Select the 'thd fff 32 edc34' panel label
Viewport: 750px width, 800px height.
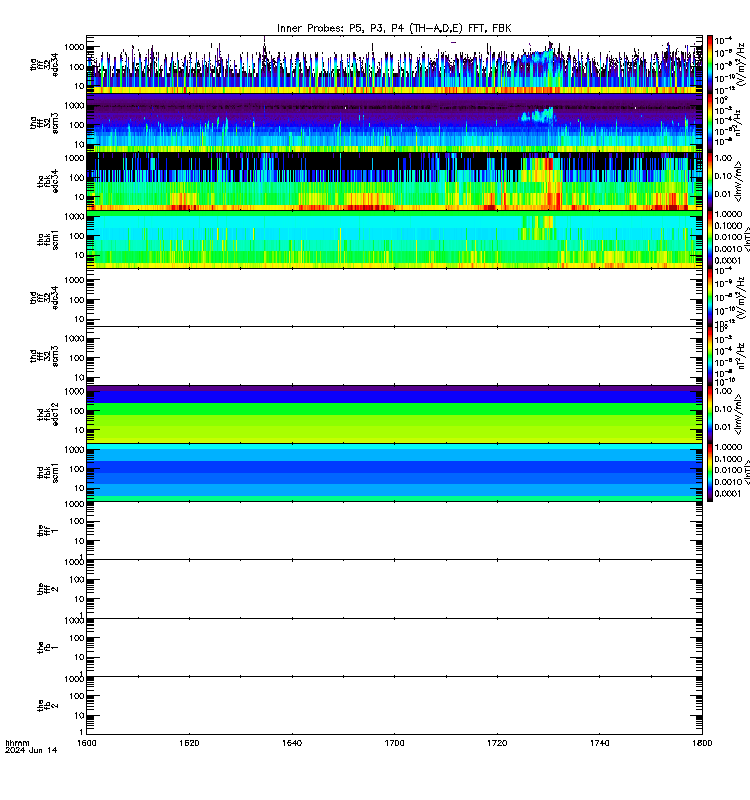pyautogui.click(x=44, y=297)
